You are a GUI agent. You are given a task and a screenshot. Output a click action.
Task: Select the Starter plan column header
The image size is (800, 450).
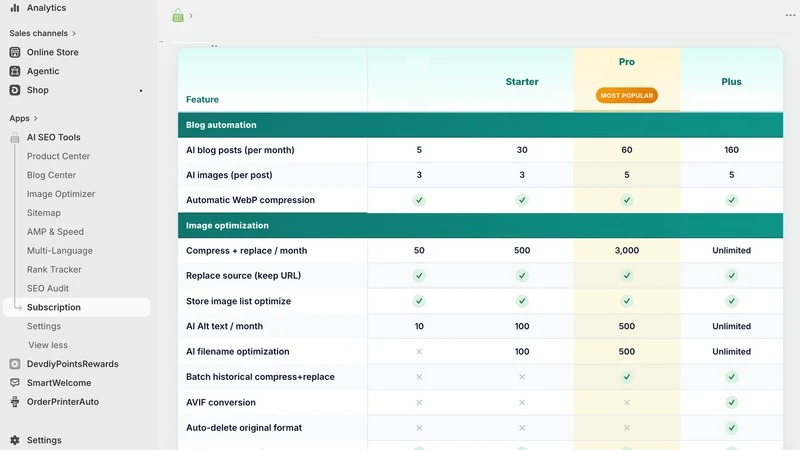521,82
